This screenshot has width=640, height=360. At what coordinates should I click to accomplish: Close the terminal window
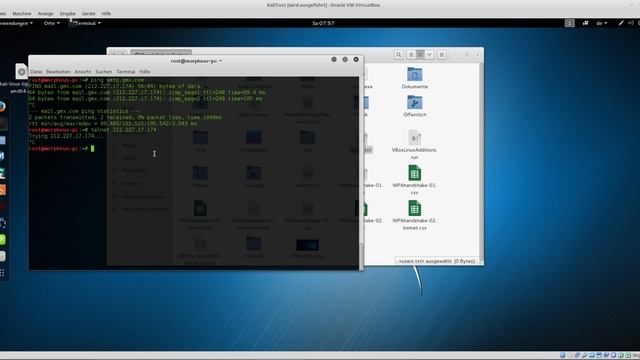pyautogui.click(x=356, y=60)
